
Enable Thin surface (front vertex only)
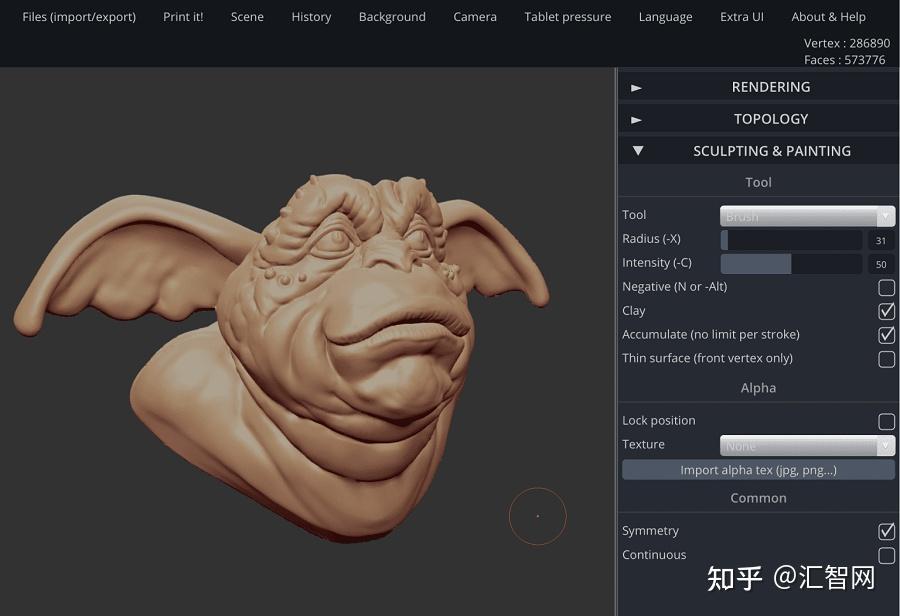click(x=886, y=359)
